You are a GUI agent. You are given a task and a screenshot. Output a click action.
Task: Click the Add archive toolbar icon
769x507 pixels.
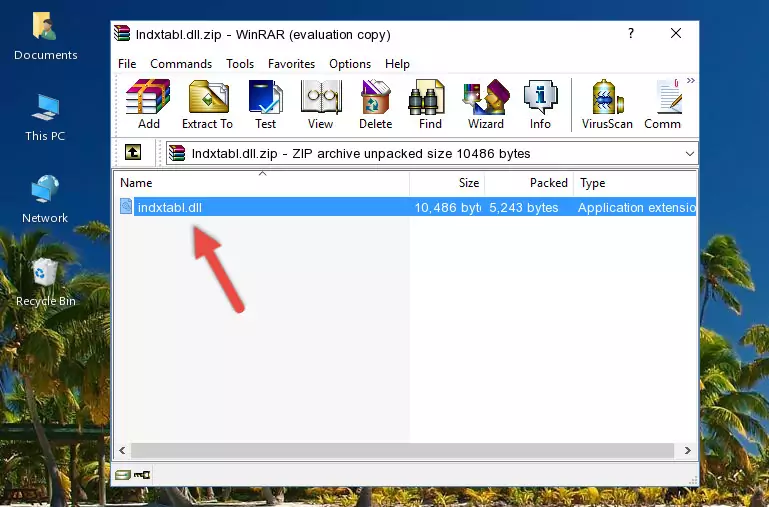[148, 104]
